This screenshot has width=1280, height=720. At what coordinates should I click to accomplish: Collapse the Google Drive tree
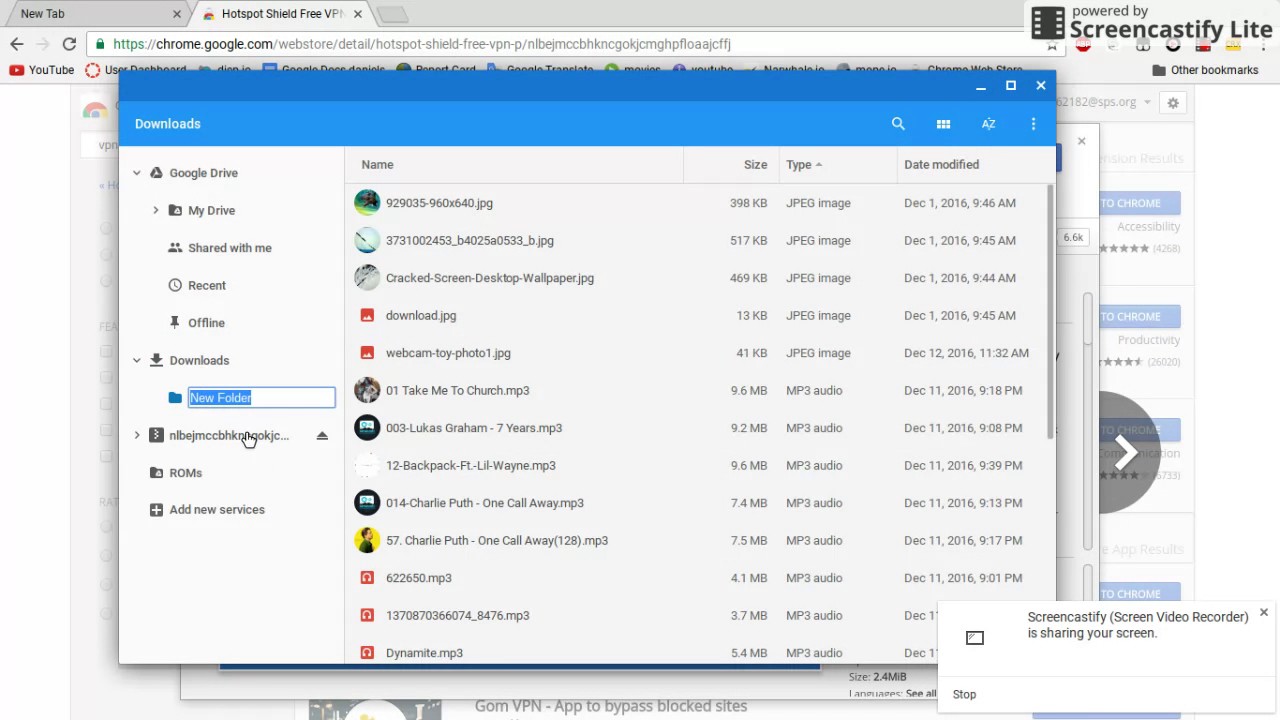(137, 173)
